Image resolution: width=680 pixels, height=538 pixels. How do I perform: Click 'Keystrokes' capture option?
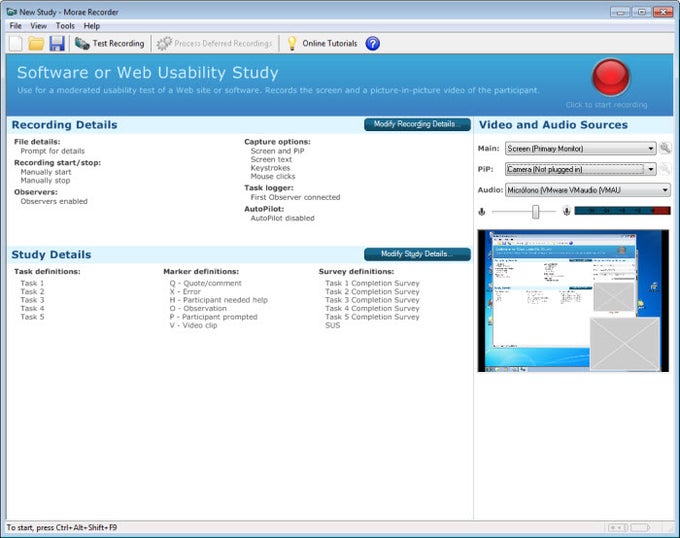(x=270, y=168)
